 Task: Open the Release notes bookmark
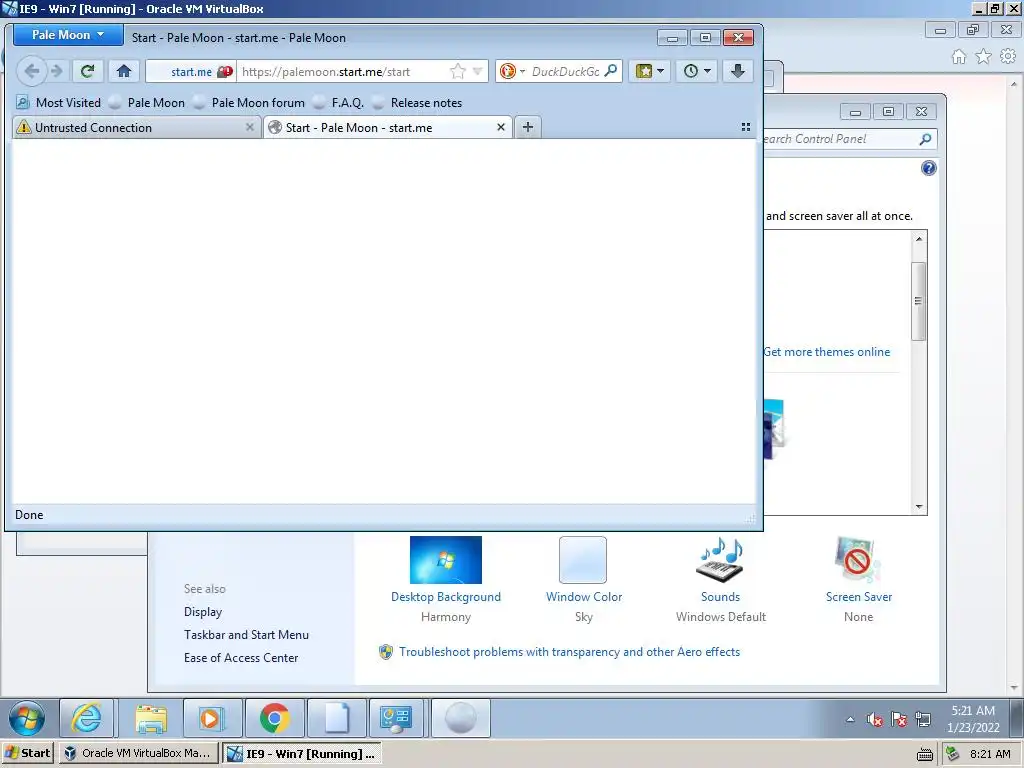(417, 103)
